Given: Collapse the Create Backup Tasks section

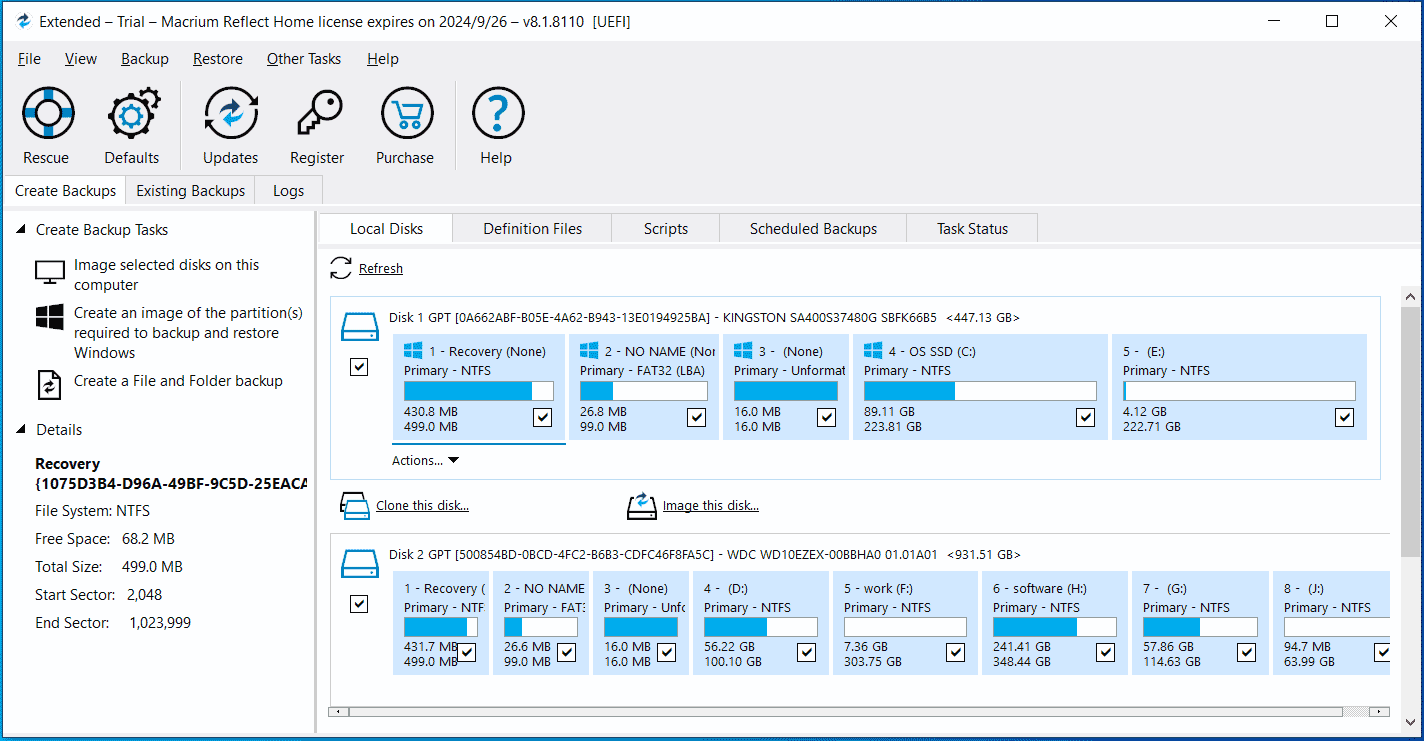Looking at the screenshot, I should [20, 230].
